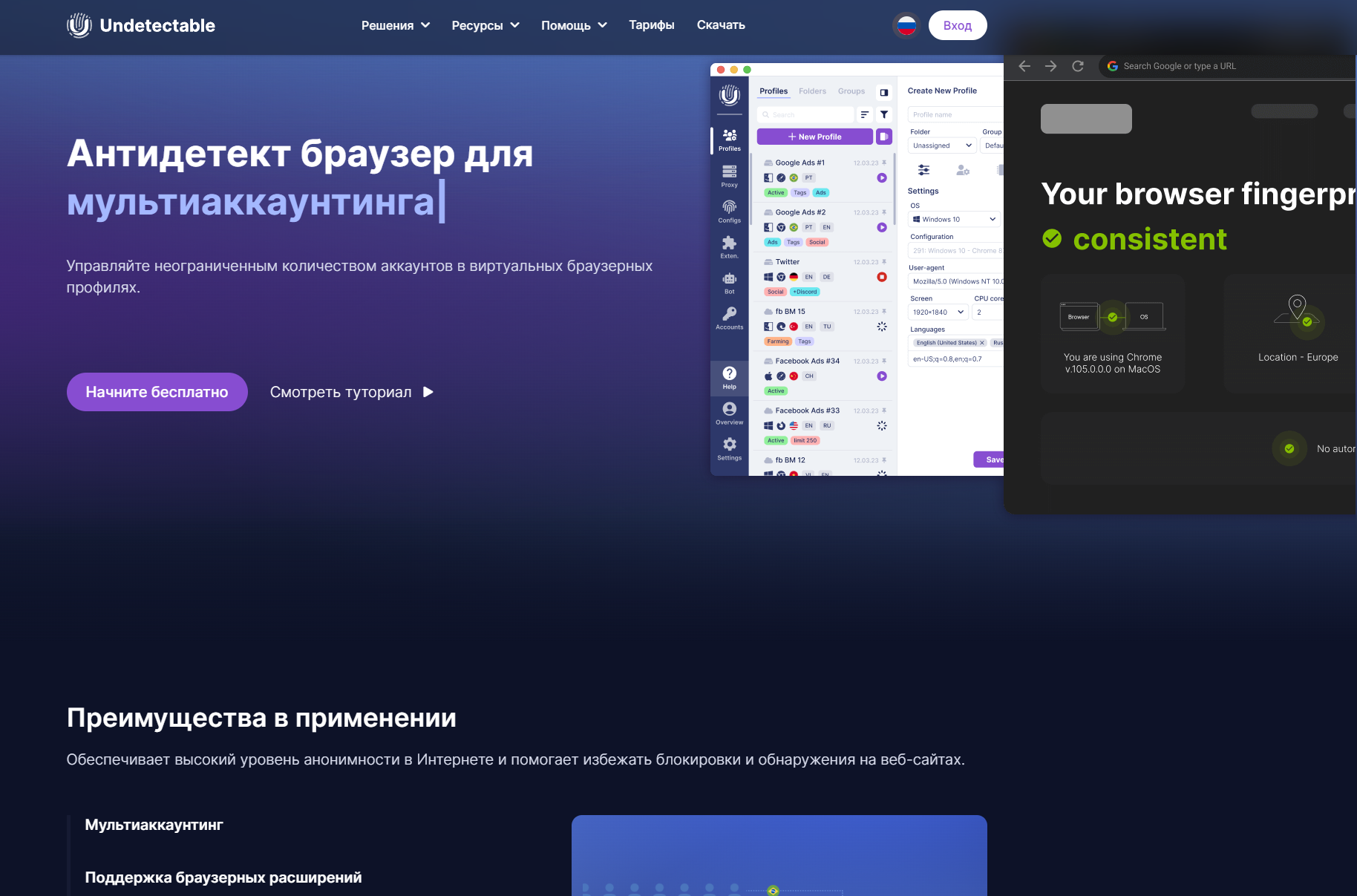
Task: Play the tutorial video link
Action: point(351,392)
